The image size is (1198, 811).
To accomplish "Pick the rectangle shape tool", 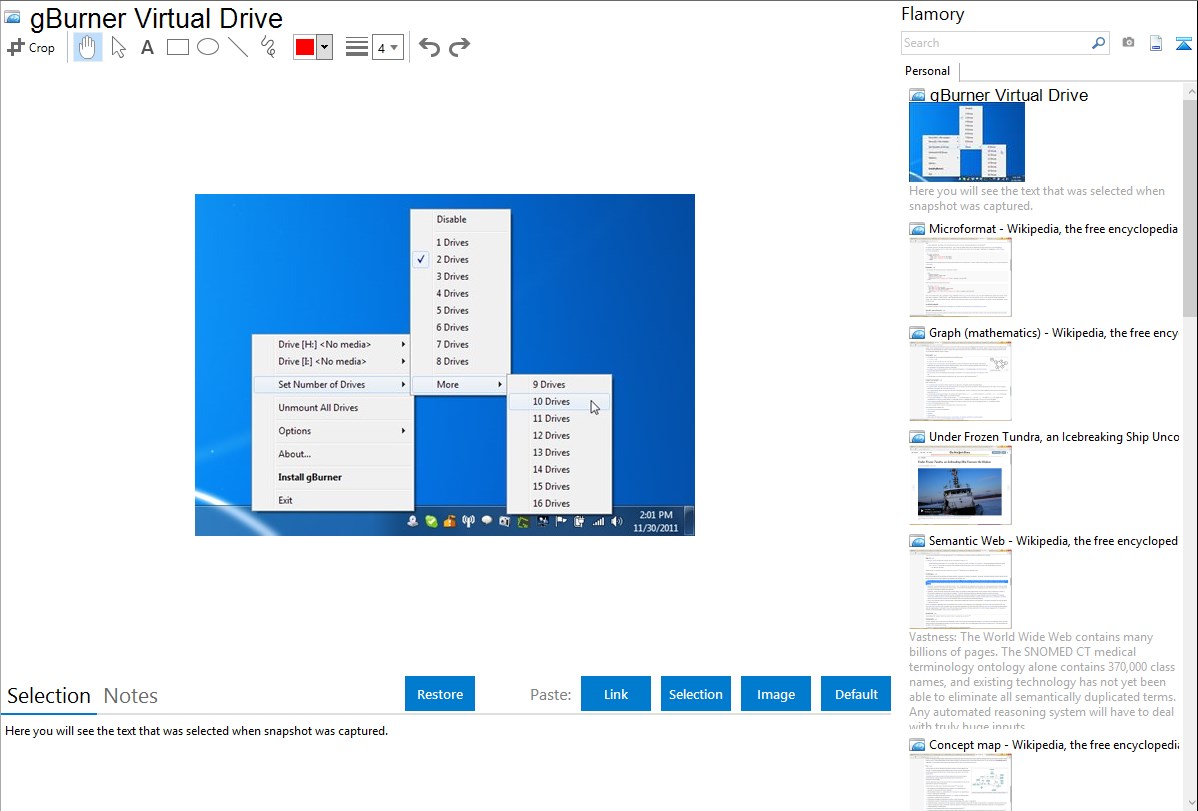I will pyautogui.click(x=177, y=47).
